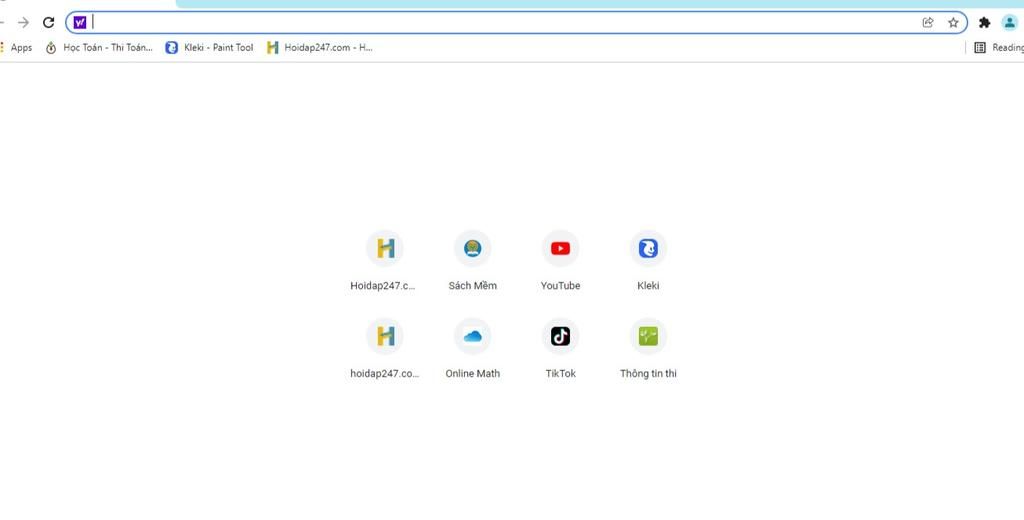
Task: Share this page via share icon
Action: (928, 23)
